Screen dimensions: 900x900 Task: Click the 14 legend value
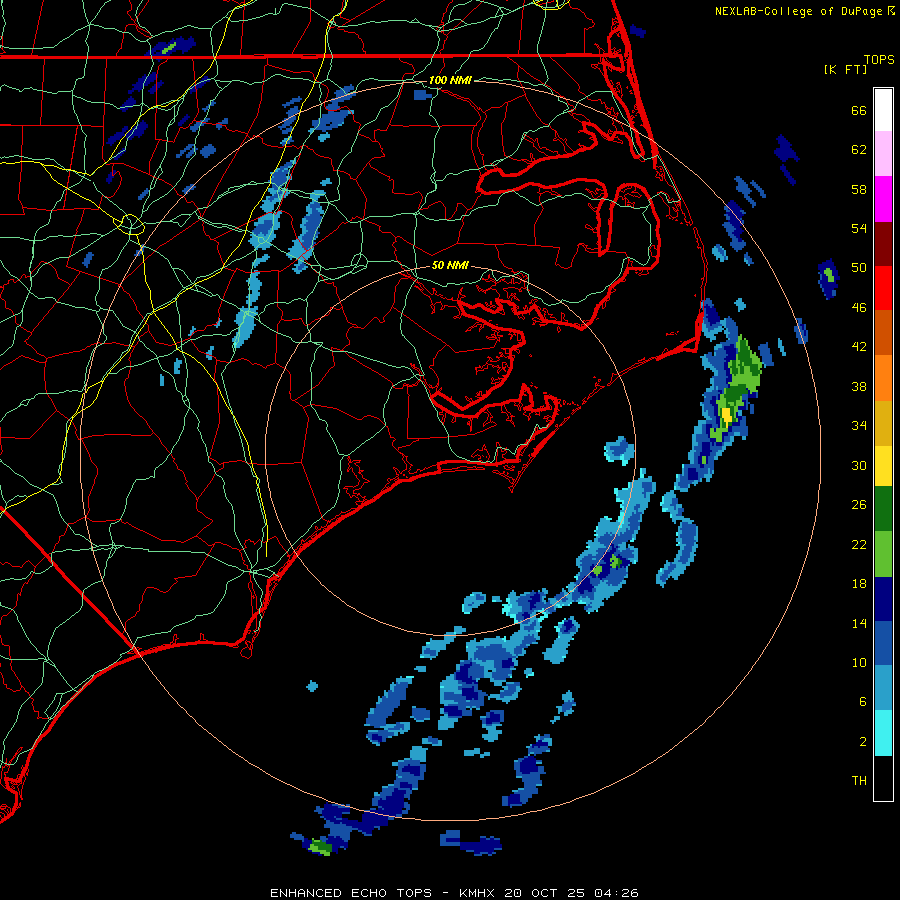(x=859, y=623)
